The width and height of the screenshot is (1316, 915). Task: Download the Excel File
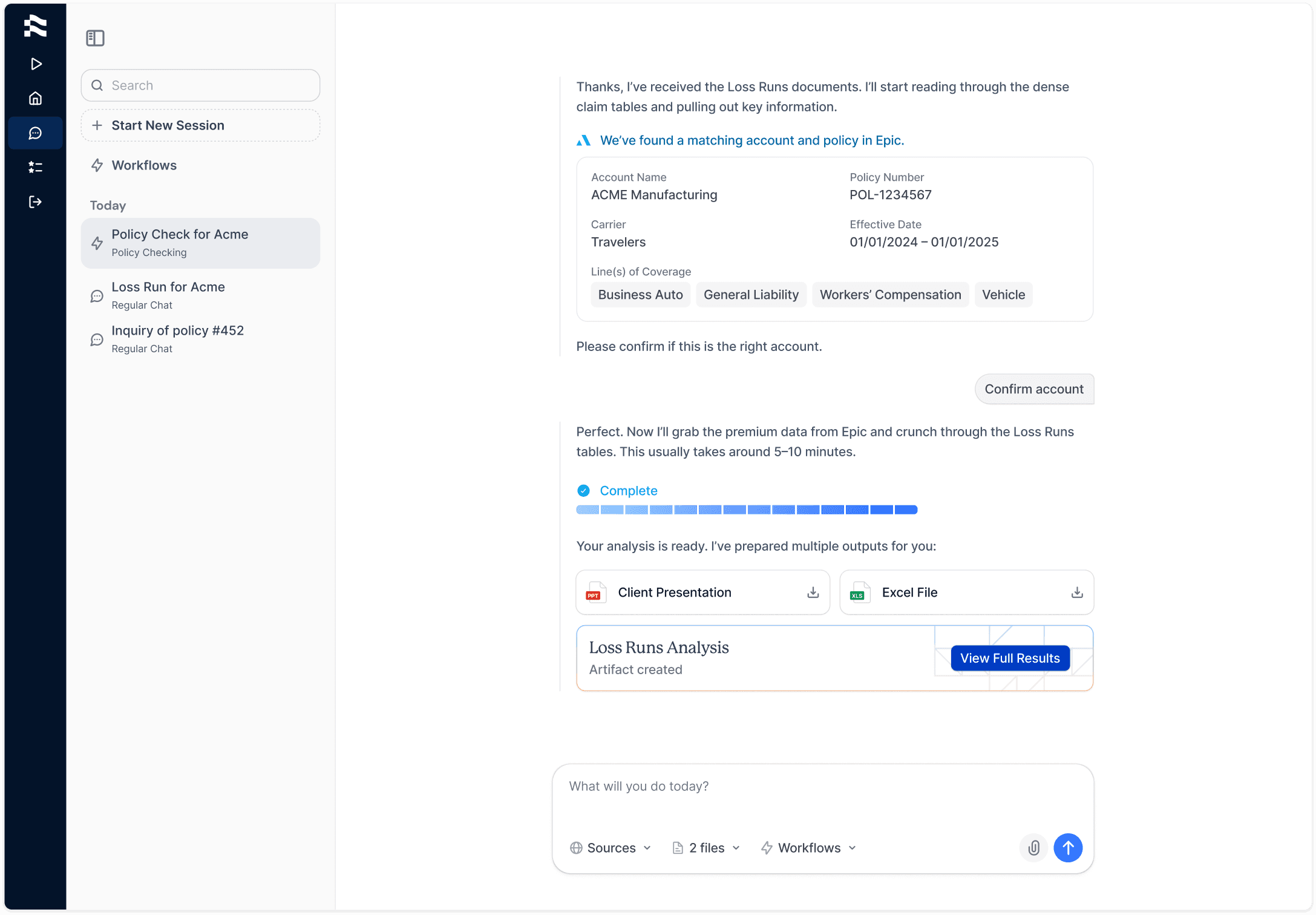point(1076,592)
